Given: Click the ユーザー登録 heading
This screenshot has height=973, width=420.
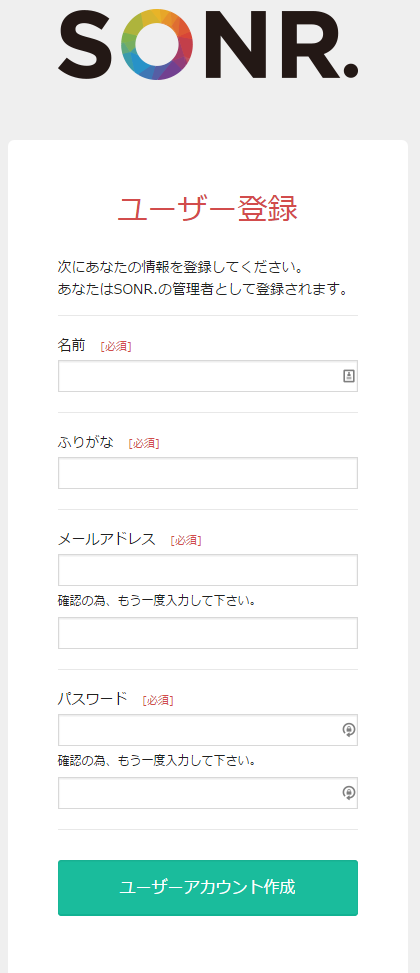Looking at the screenshot, I should 208,210.
